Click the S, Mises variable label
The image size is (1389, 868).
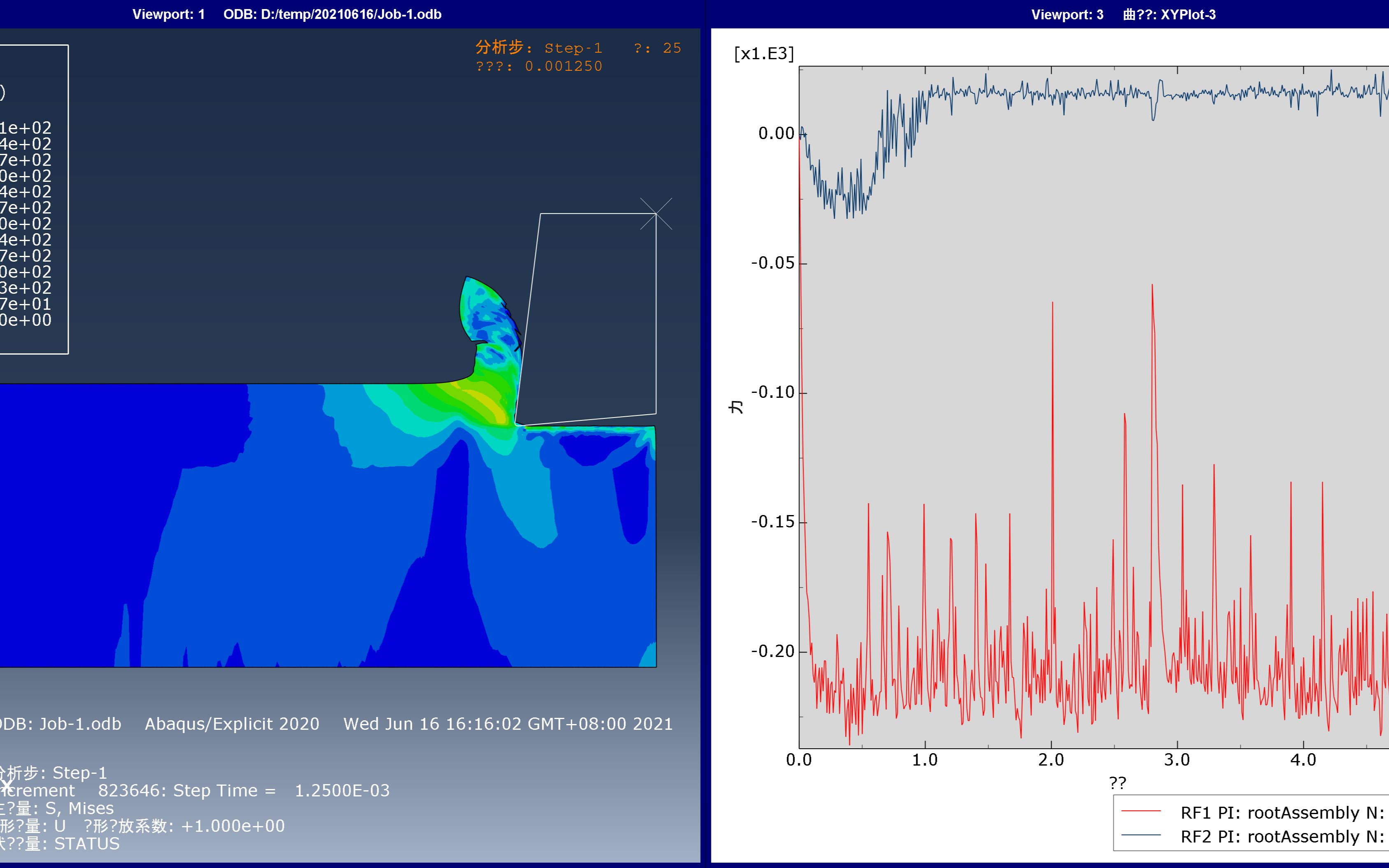pyautogui.click(x=79, y=808)
